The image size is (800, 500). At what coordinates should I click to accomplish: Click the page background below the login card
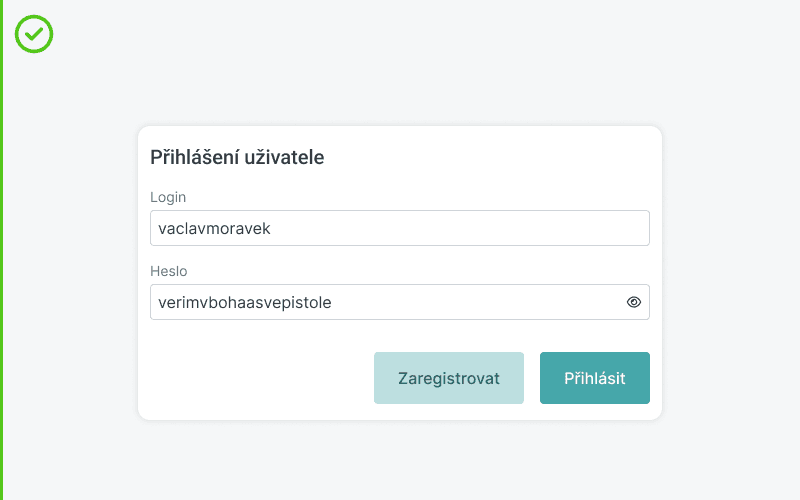click(x=400, y=460)
